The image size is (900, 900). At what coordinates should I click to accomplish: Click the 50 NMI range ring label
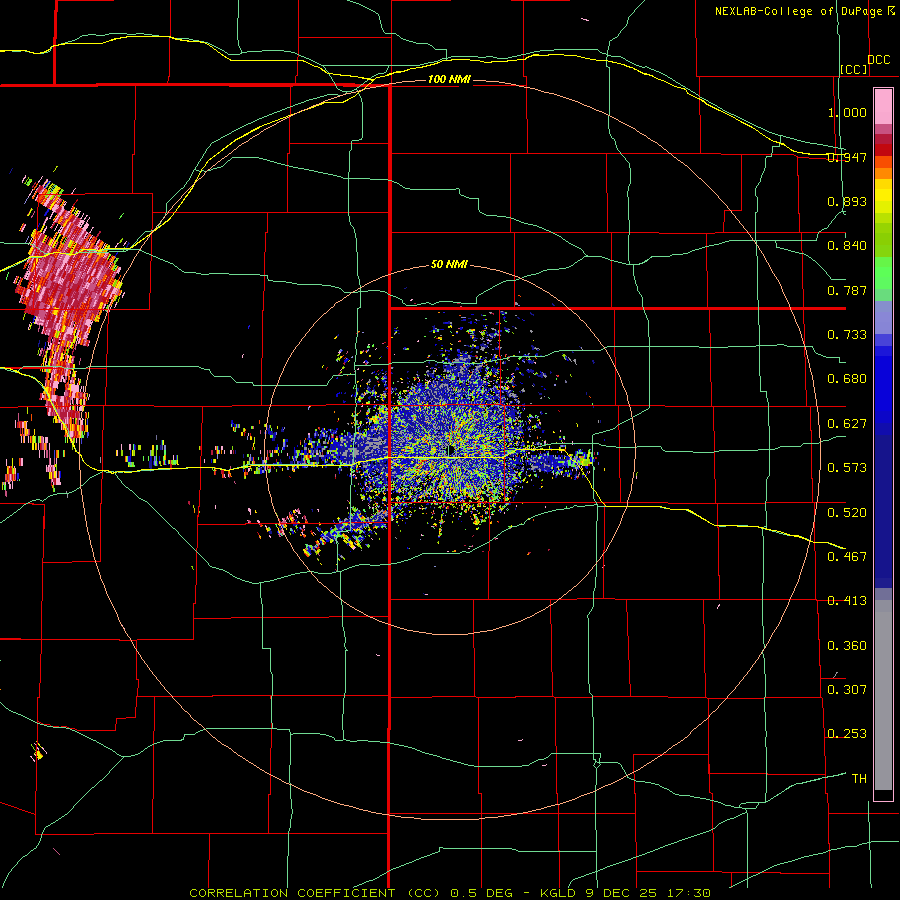pos(449,264)
